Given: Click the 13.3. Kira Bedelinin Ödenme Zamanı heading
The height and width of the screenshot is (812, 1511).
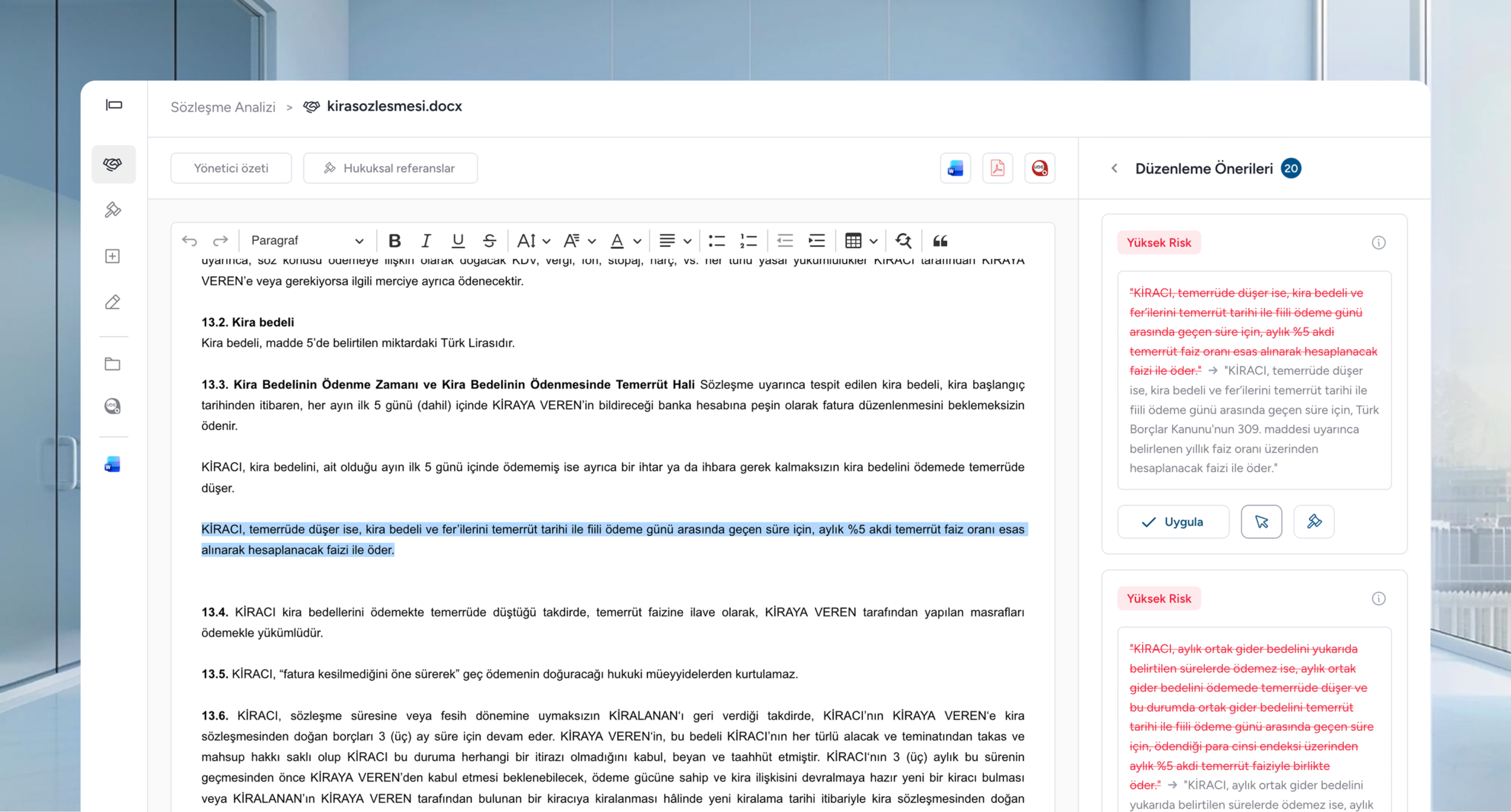Looking at the screenshot, I should 447,385.
